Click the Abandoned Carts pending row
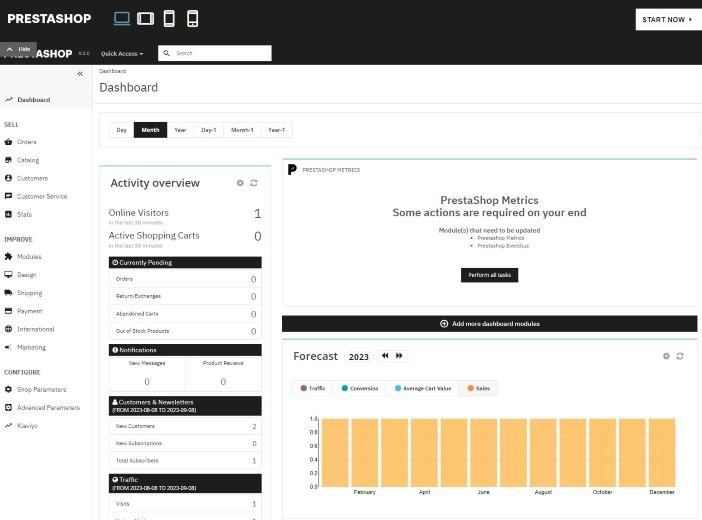Screen dimensions: 702x520 pos(185,314)
